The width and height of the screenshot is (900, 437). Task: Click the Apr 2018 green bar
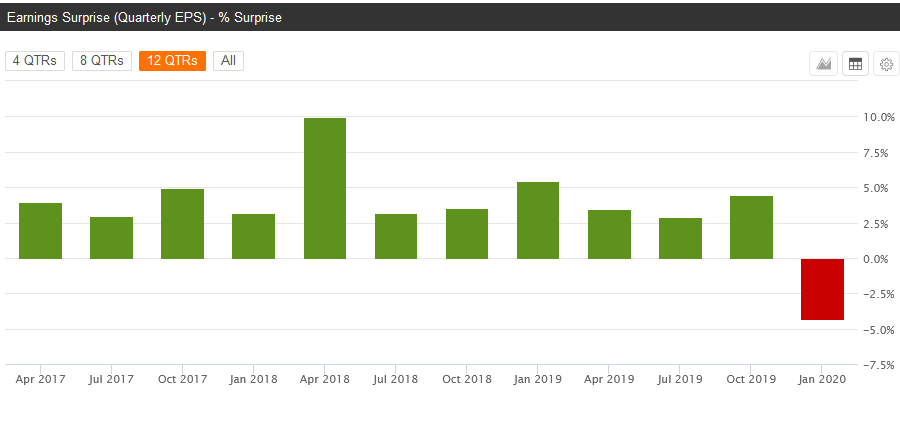(x=325, y=188)
